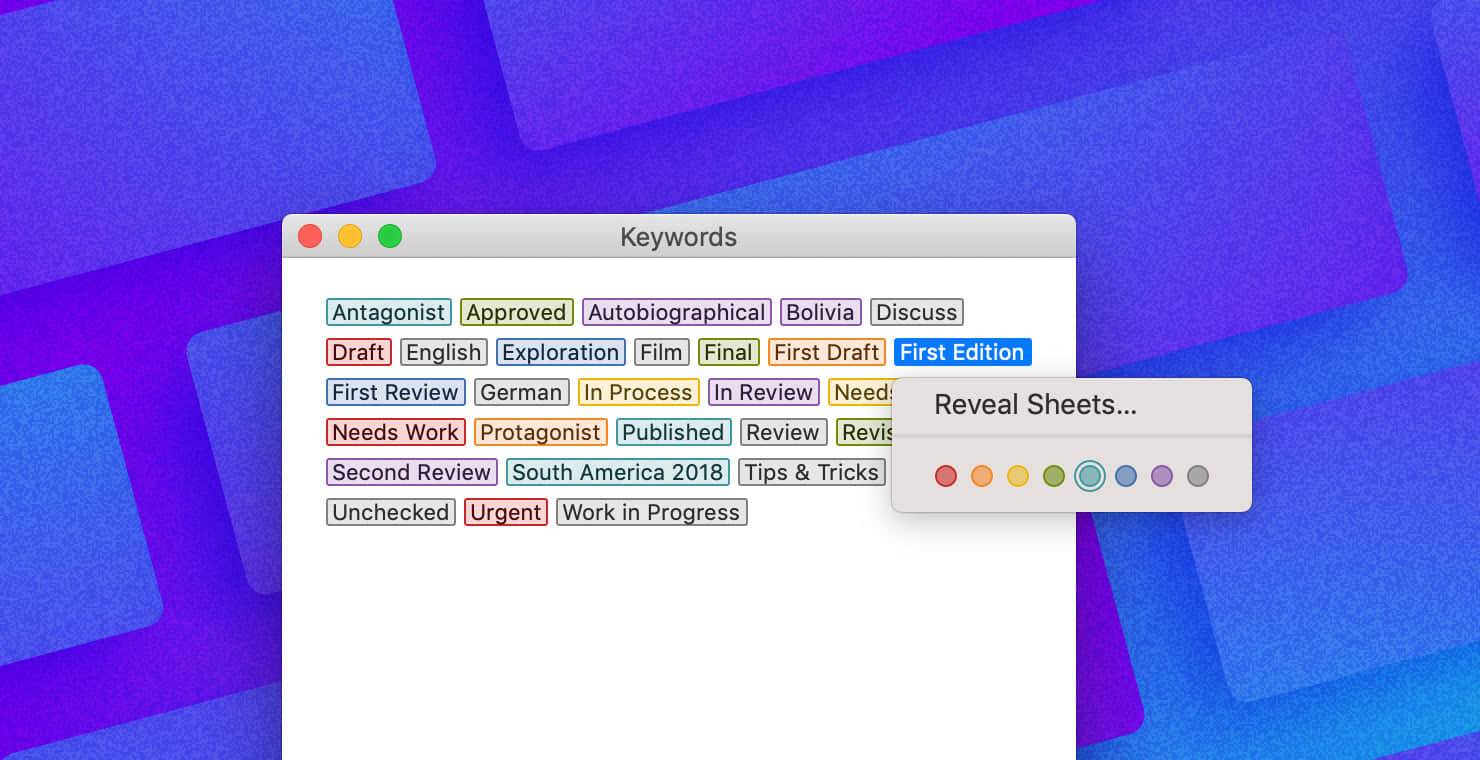Select the purple color dot
The image size is (1480, 760).
pos(1162,476)
